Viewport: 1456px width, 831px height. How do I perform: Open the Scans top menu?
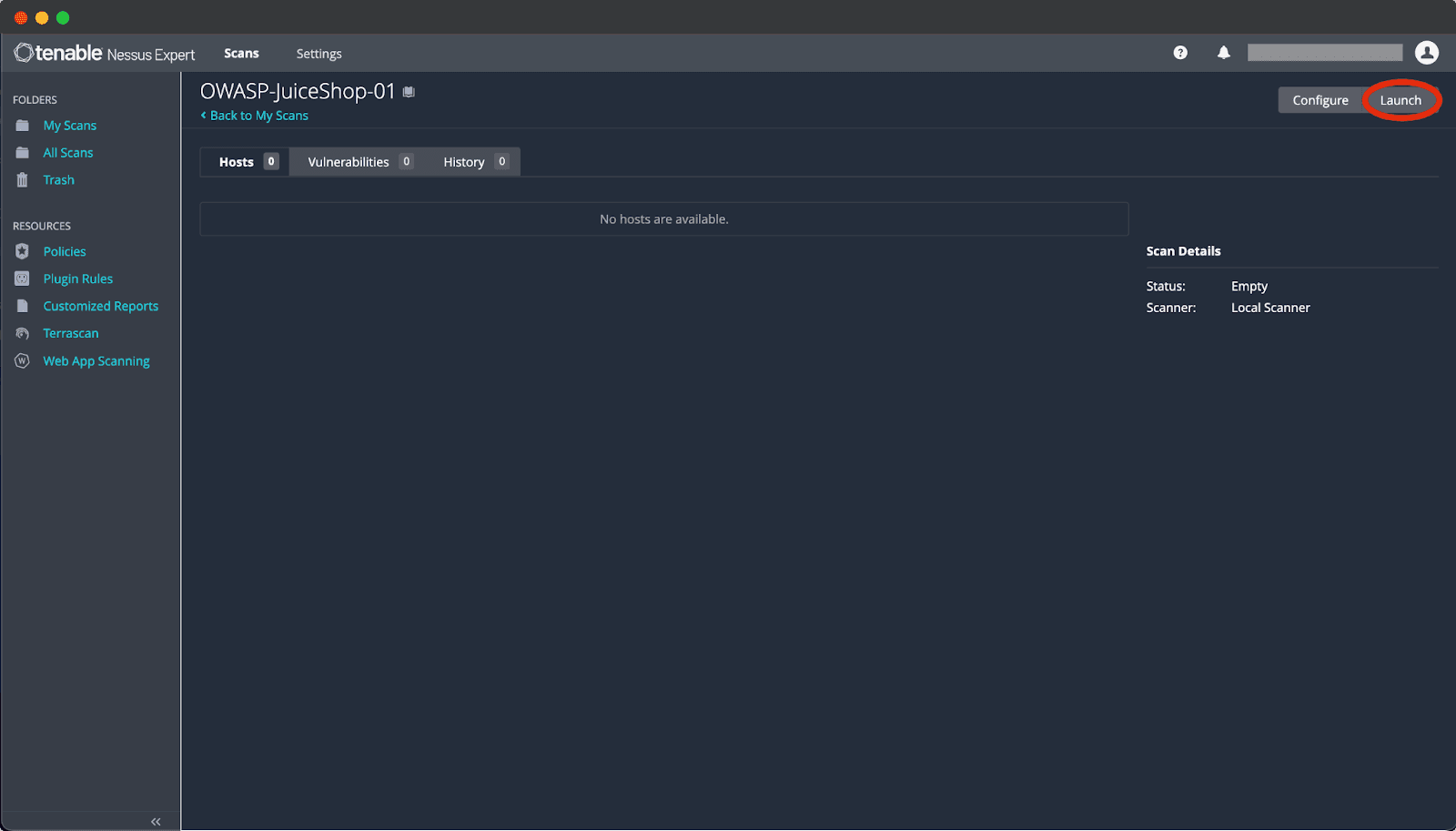click(242, 54)
